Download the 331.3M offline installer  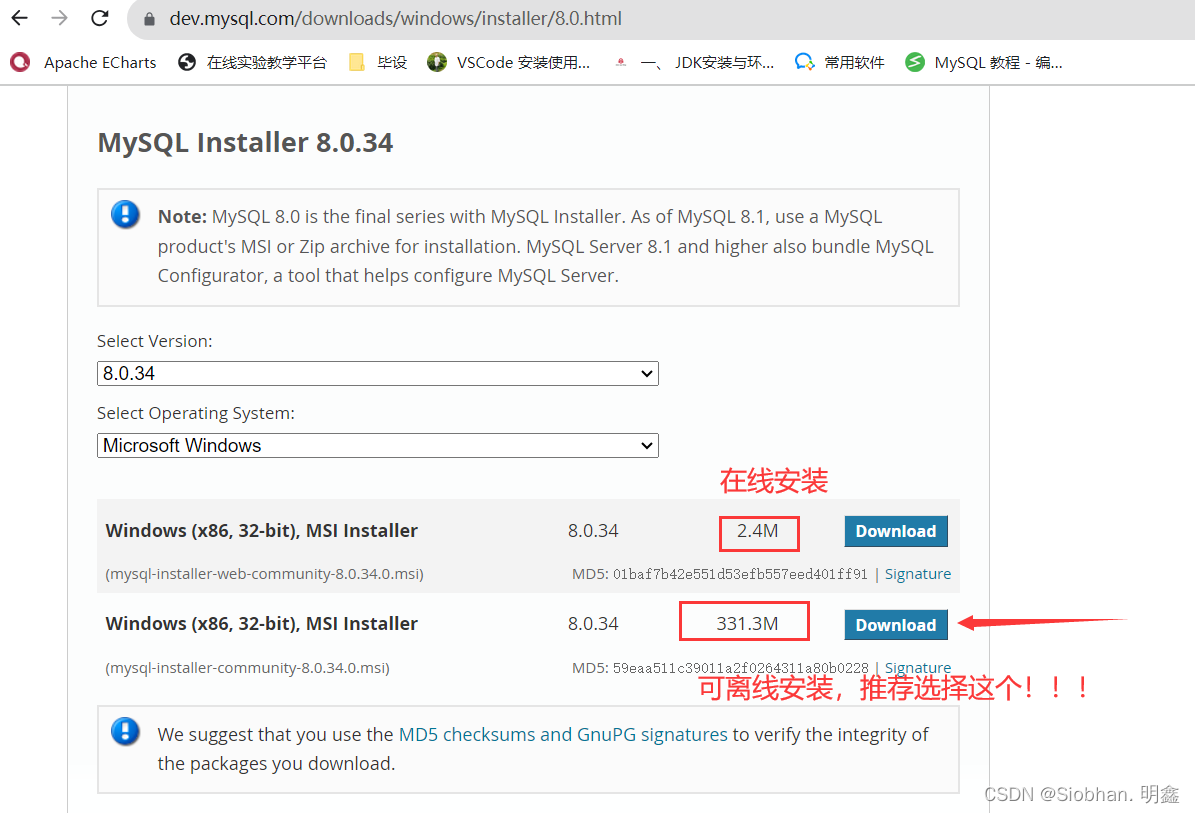(x=895, y=625)
